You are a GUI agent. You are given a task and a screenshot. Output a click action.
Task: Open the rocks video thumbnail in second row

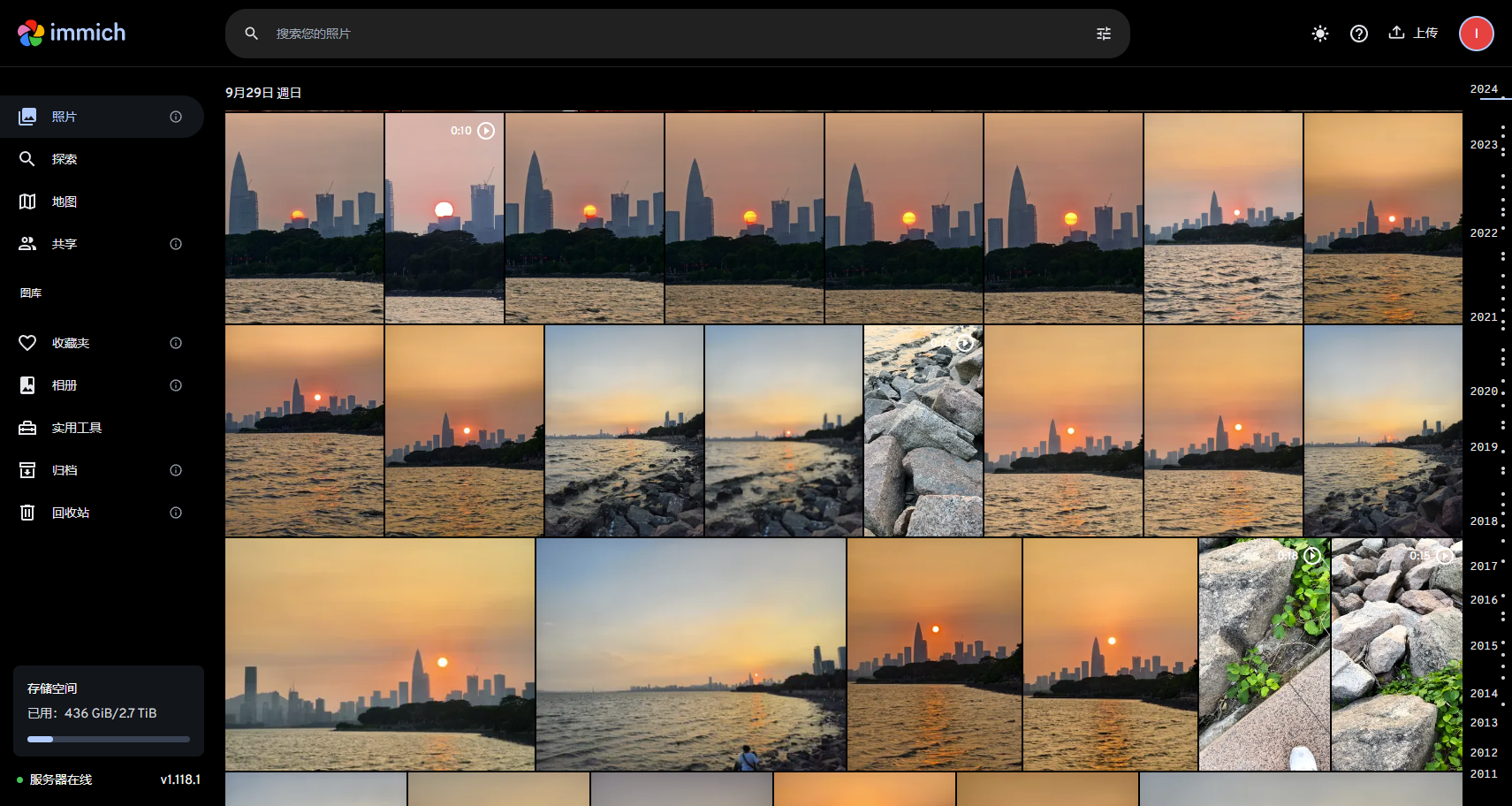(923, 430)
